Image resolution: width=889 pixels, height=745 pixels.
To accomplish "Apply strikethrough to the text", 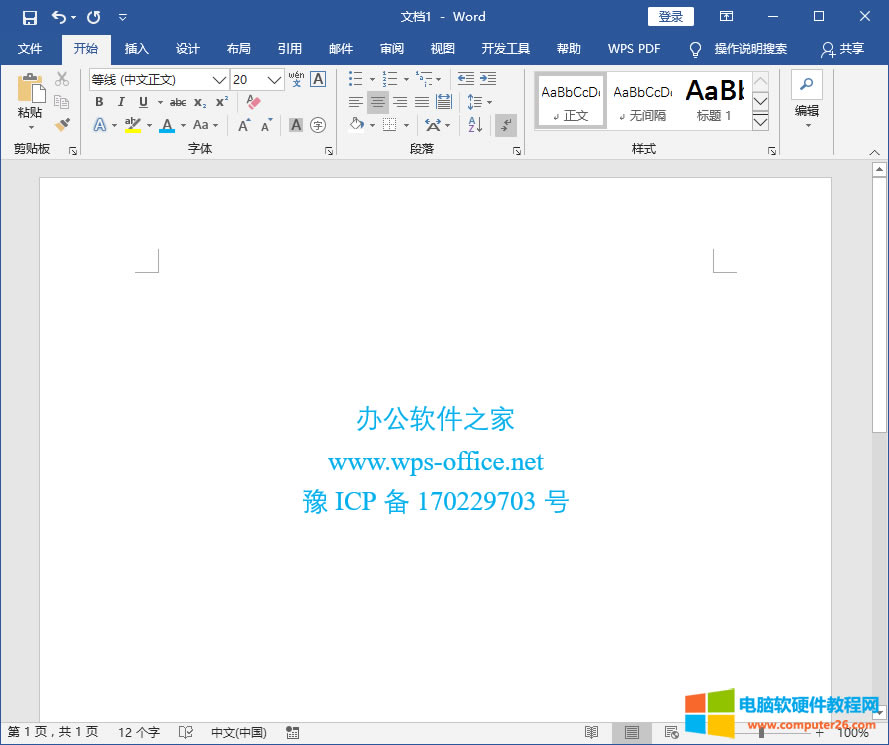I will point(178,101).
